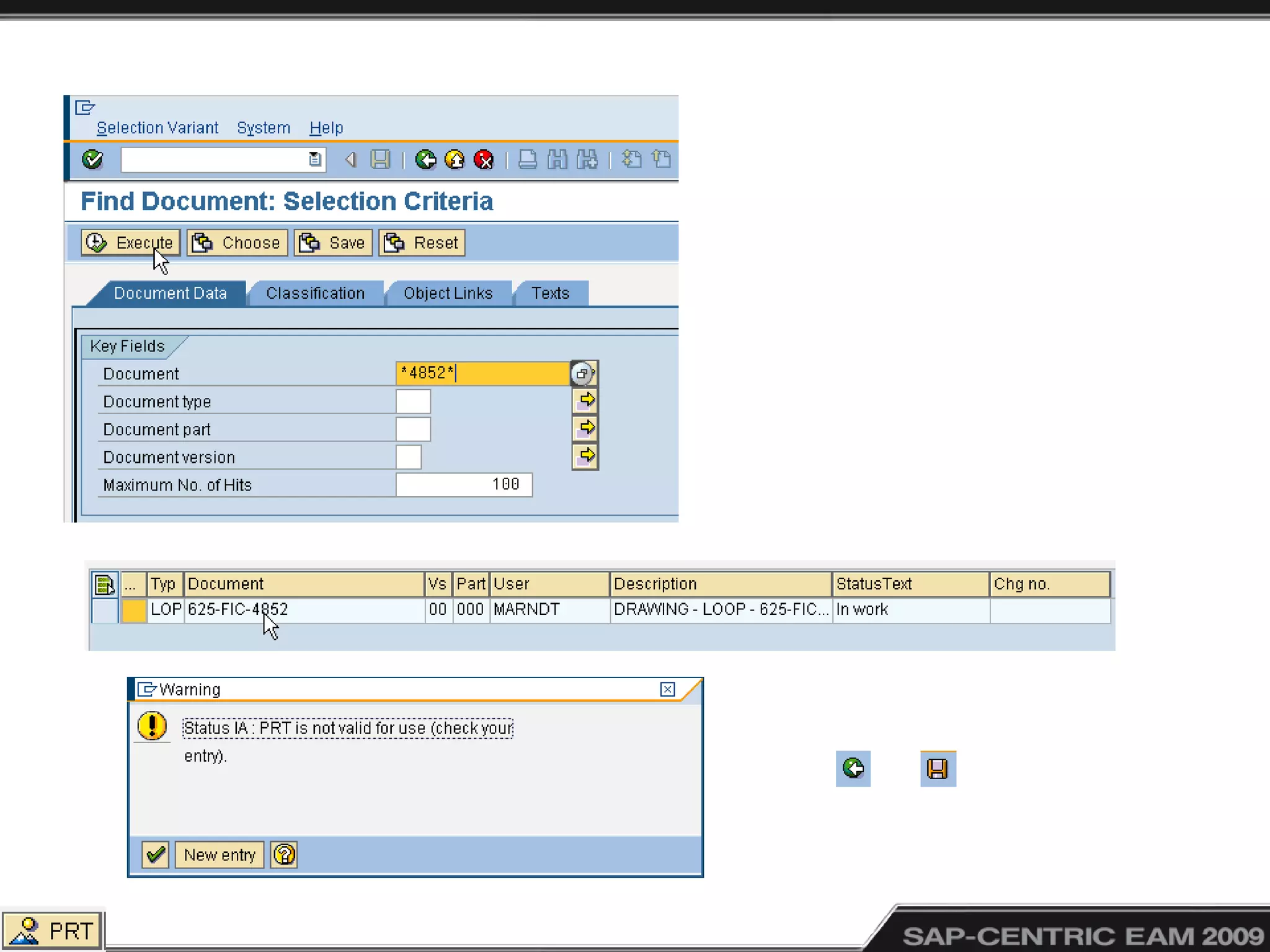
Task: Open command field history dropdown
Action: tap(315, 160)
